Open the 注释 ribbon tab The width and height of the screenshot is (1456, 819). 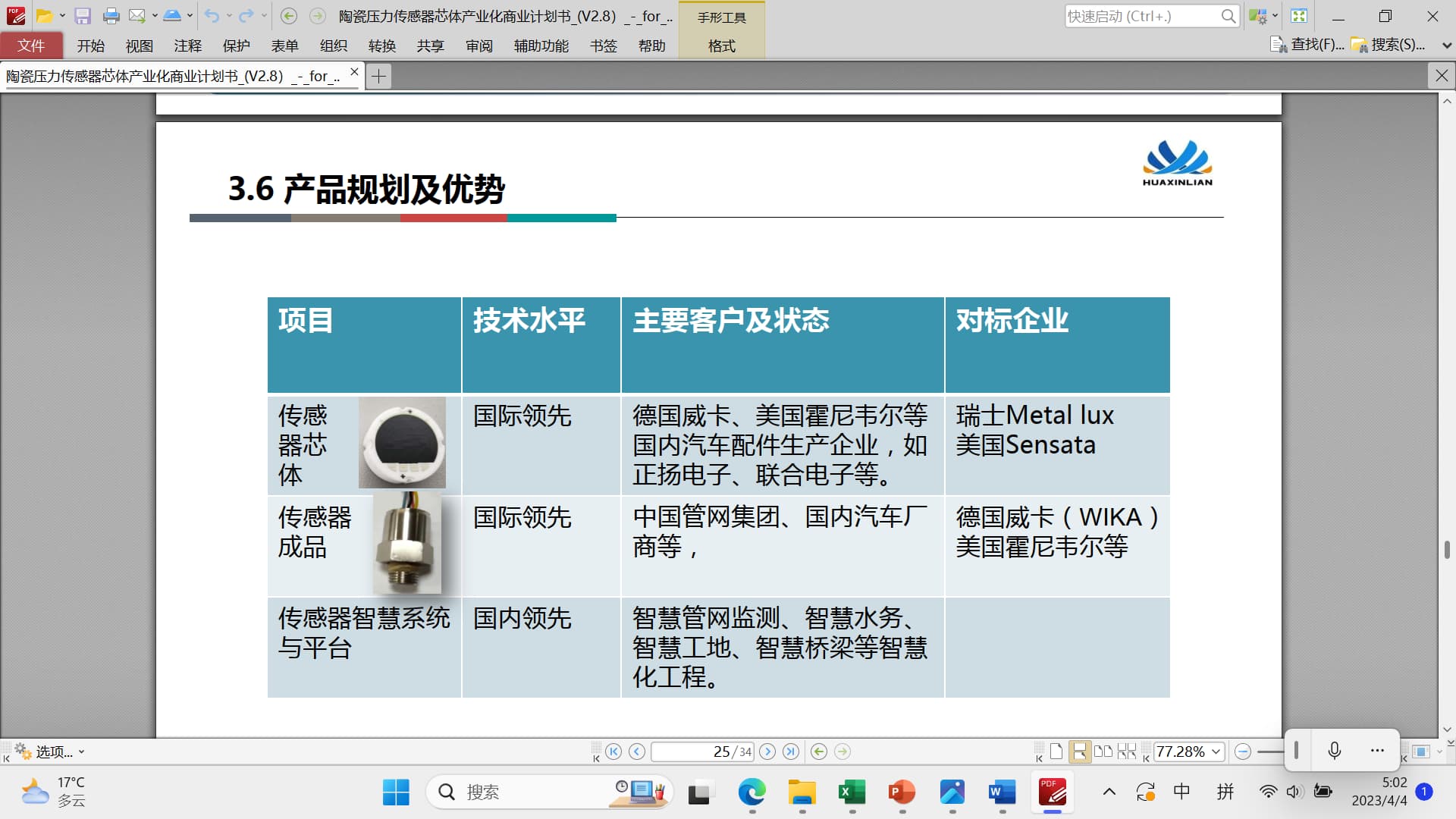pos(187,46)
